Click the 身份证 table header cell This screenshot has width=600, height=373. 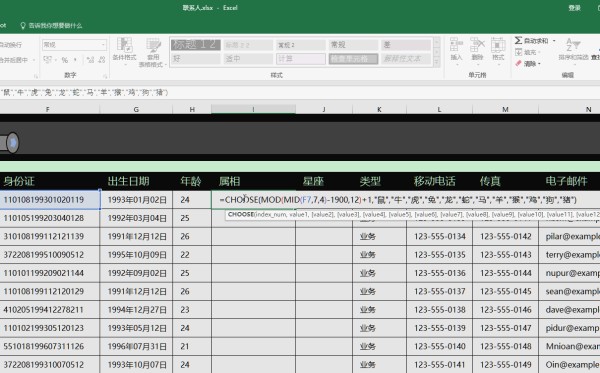50,181
